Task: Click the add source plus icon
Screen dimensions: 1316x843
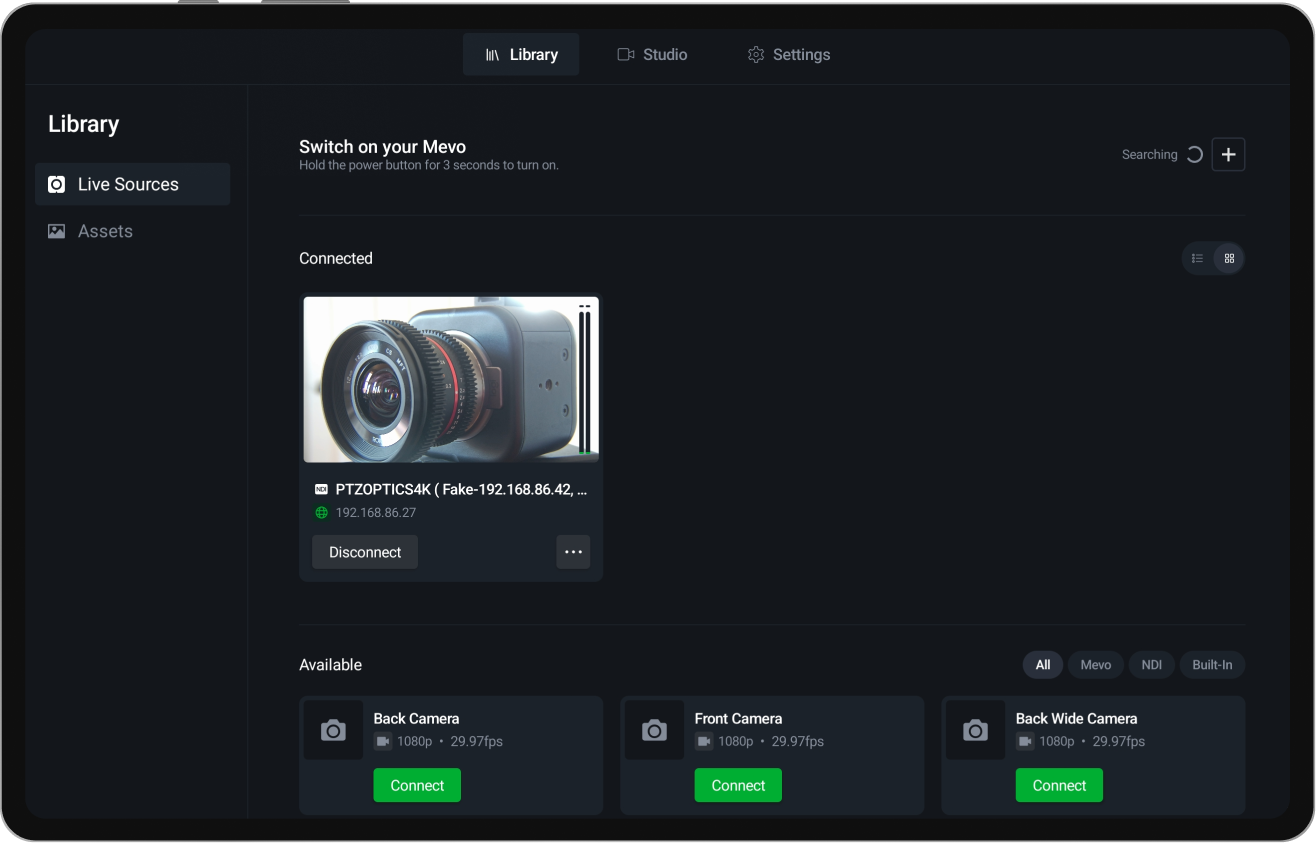Action: pyautogui.click(x=1228, y=154)
